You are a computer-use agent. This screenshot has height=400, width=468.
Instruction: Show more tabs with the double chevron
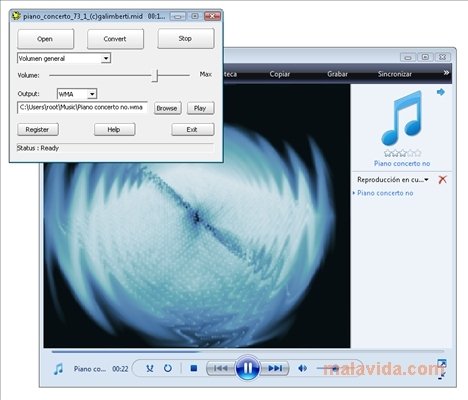[x=446, y=73]
